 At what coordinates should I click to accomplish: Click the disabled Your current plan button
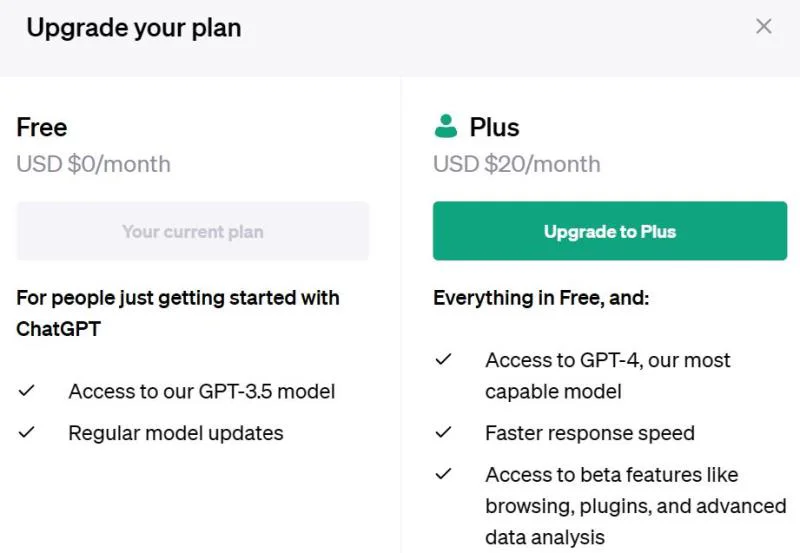[x=192, y=231]
